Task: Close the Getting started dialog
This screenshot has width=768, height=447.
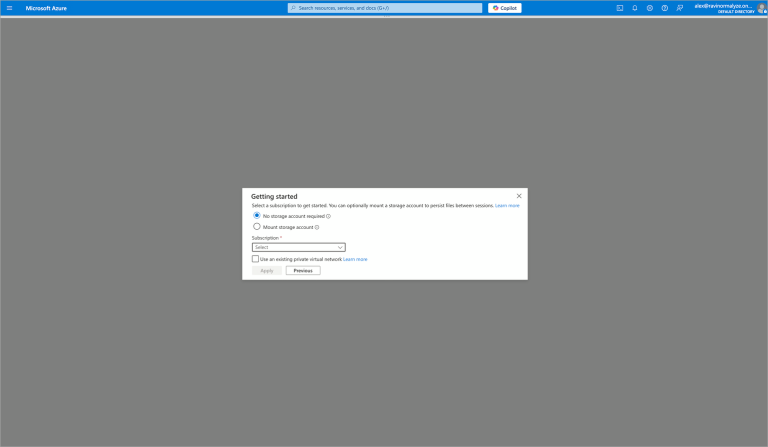Action: pos(519,196)
